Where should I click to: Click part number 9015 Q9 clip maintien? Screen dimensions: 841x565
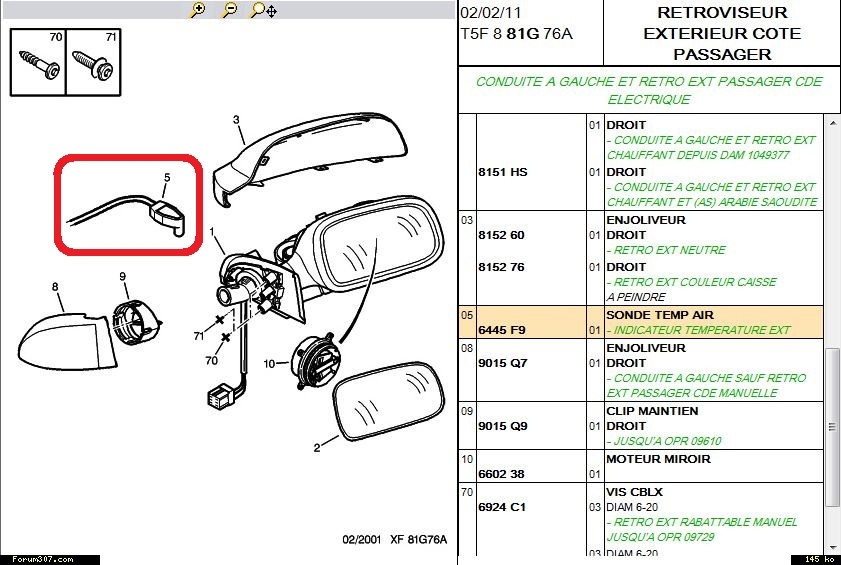click(503, 427)
